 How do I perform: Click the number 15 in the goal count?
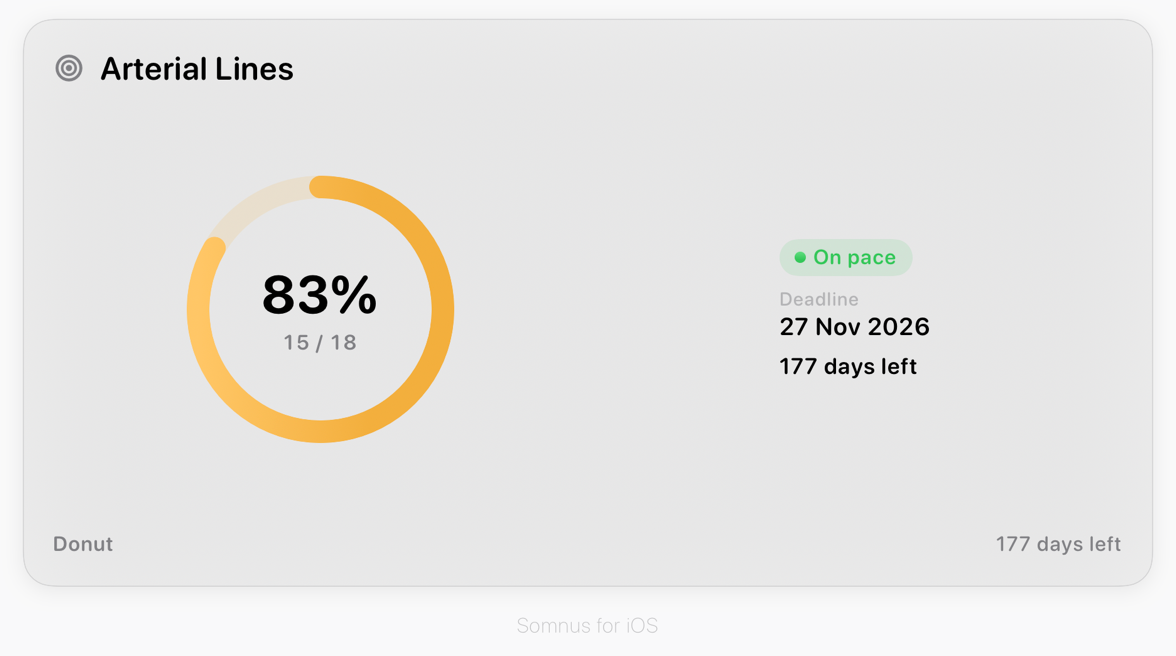coord(296,343)
